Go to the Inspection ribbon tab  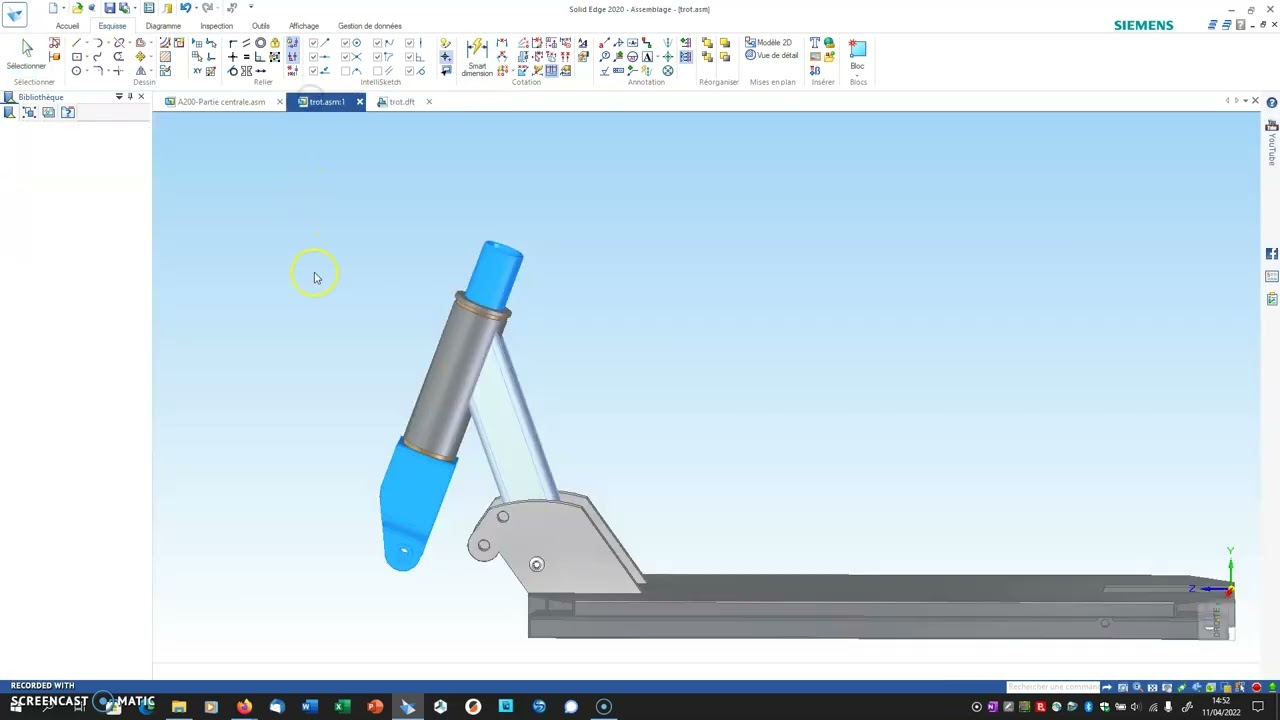click(216, 26)
